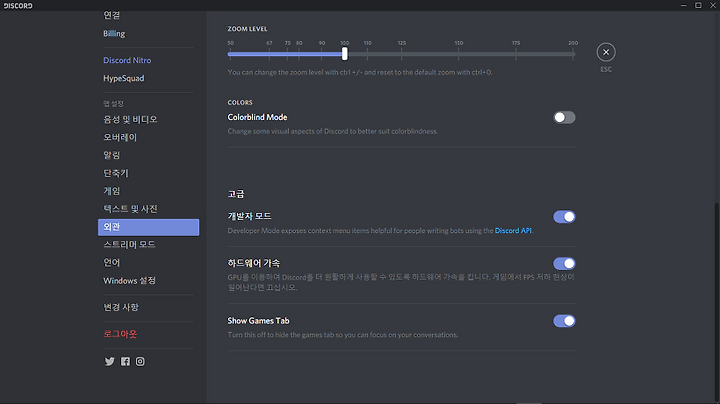Image resolution: width=720 pixels, height=404 pixels.
Task: Select the highlighted 외관 tab
Action: click(x=148, y=227)
